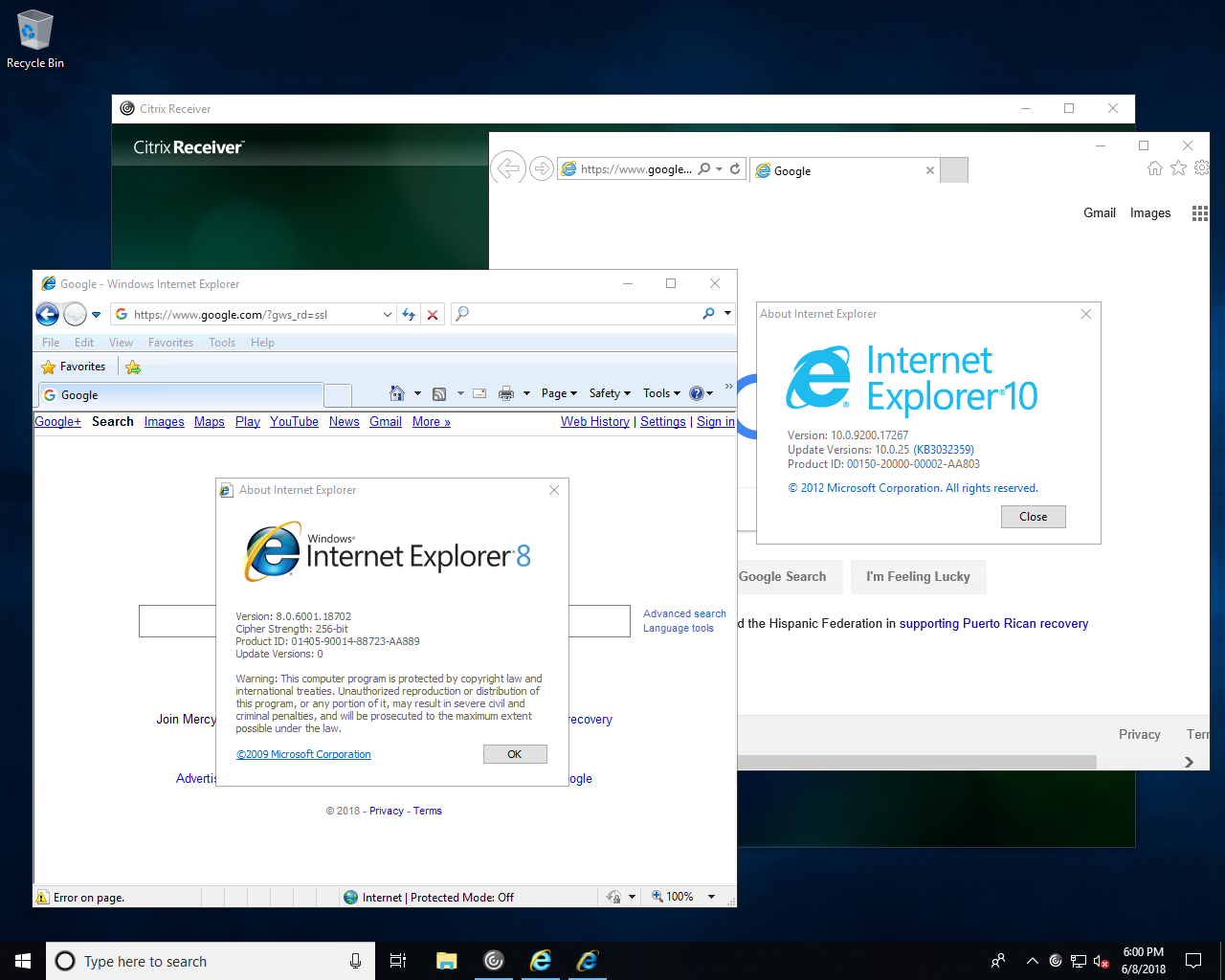Open the Home page icon

point(397,392)
